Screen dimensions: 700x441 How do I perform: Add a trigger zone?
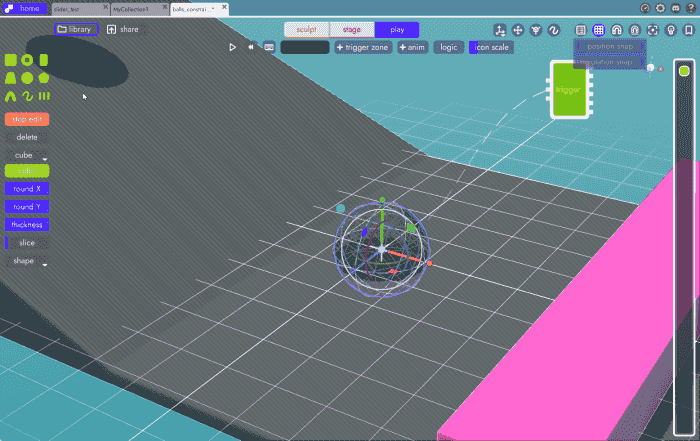coord(364,47)
